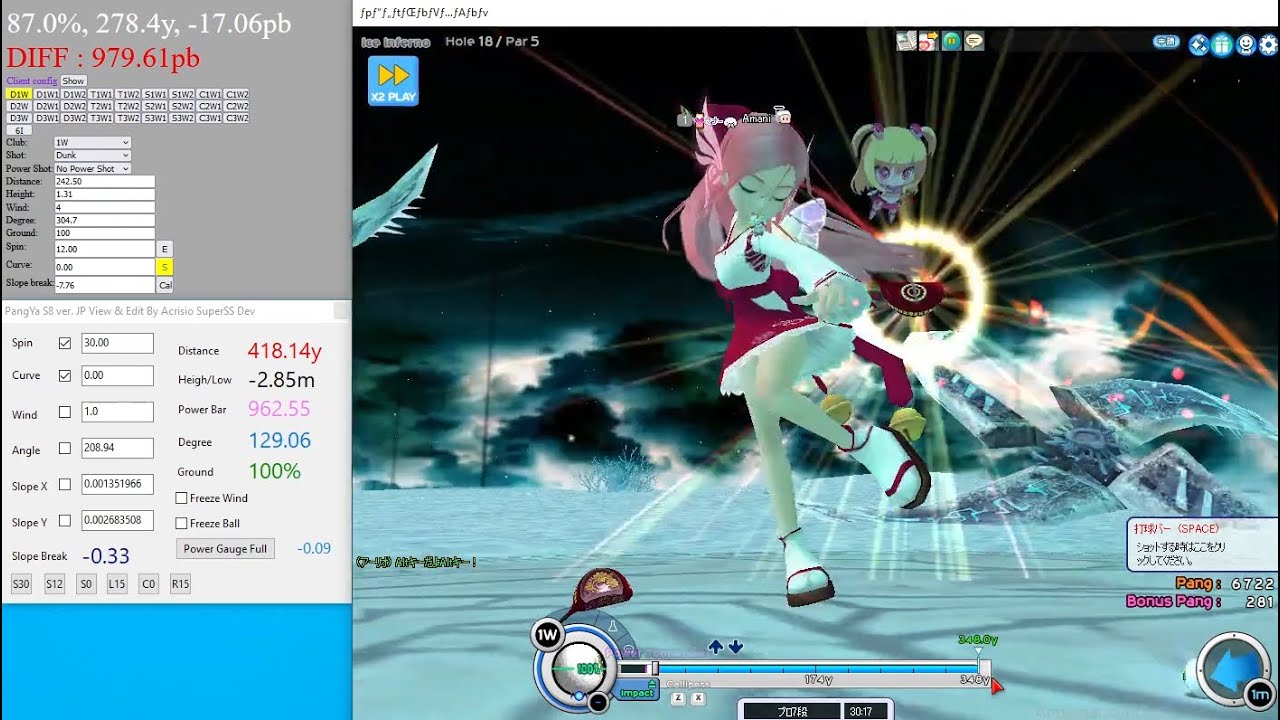Click the heart card with arrow icon

click(x=929, y=41)
